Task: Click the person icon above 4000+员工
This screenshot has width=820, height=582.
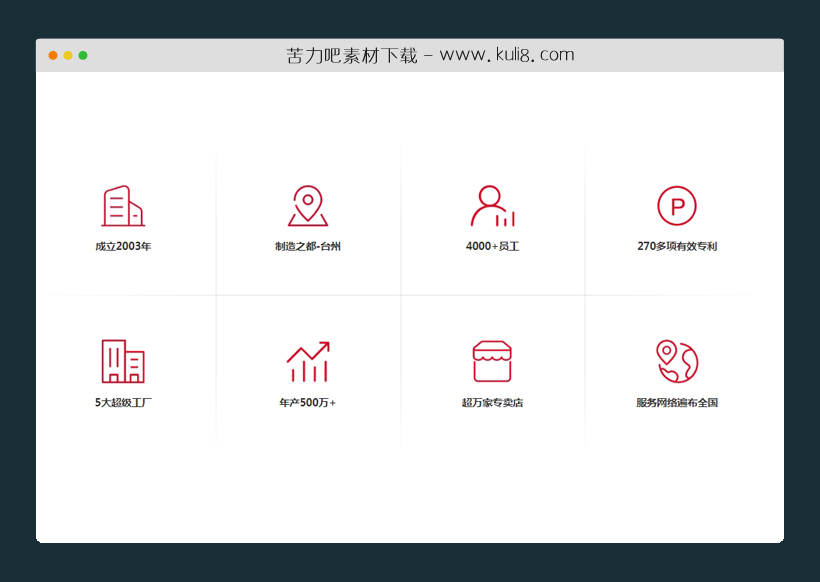Action: [x=491, y=205]
